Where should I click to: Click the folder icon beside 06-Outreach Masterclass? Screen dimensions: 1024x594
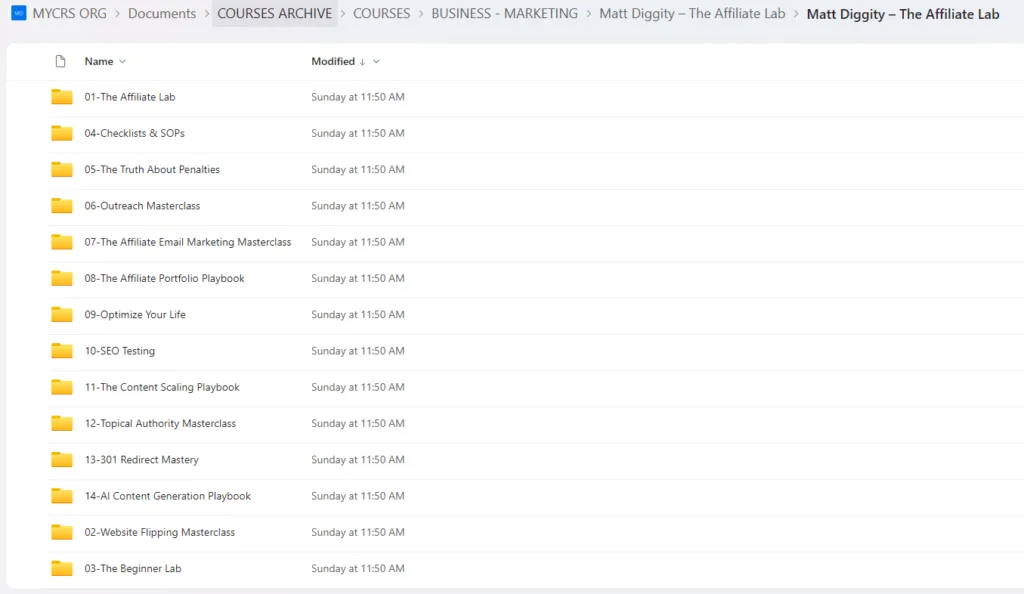tap(62, 206)
